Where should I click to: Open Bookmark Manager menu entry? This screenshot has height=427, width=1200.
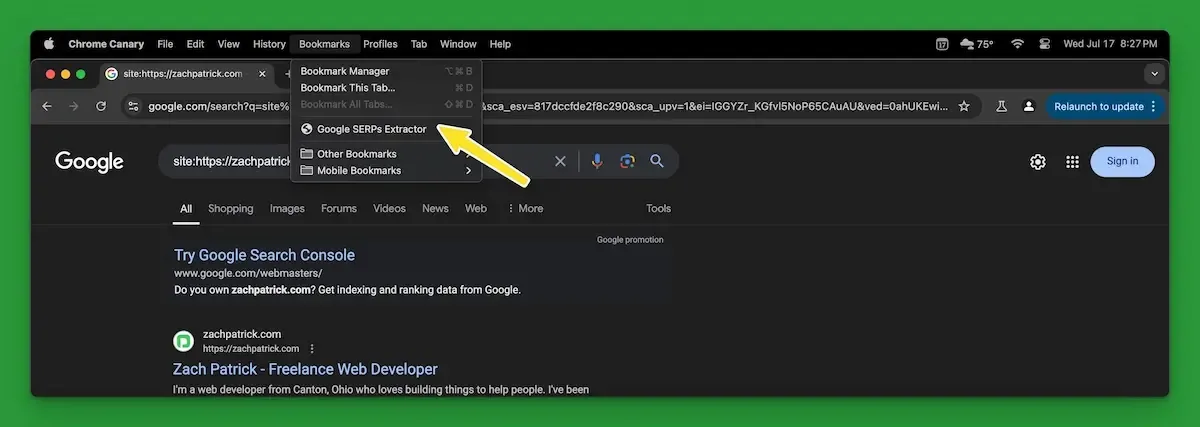(345, 71)
